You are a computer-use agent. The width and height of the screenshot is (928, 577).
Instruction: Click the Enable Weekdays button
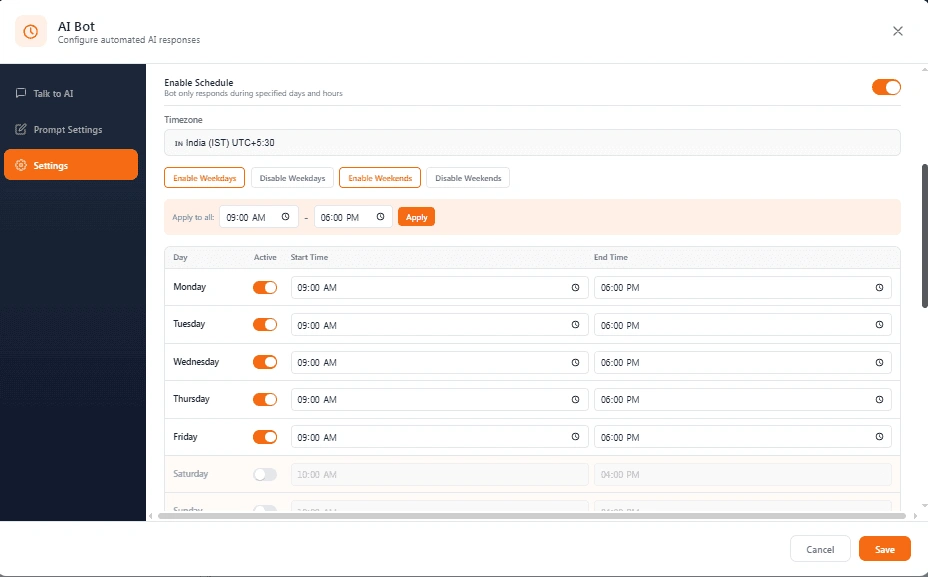204,177
